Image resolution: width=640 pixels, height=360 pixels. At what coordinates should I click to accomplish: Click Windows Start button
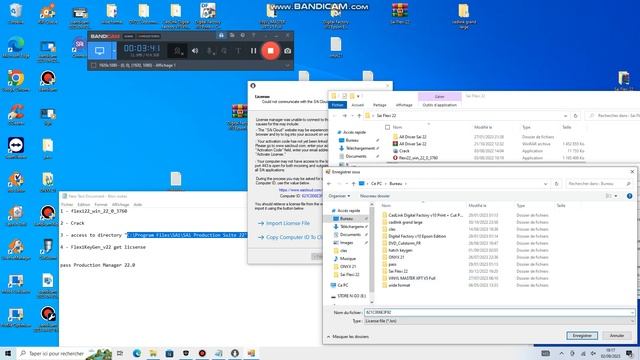point(8,353)
